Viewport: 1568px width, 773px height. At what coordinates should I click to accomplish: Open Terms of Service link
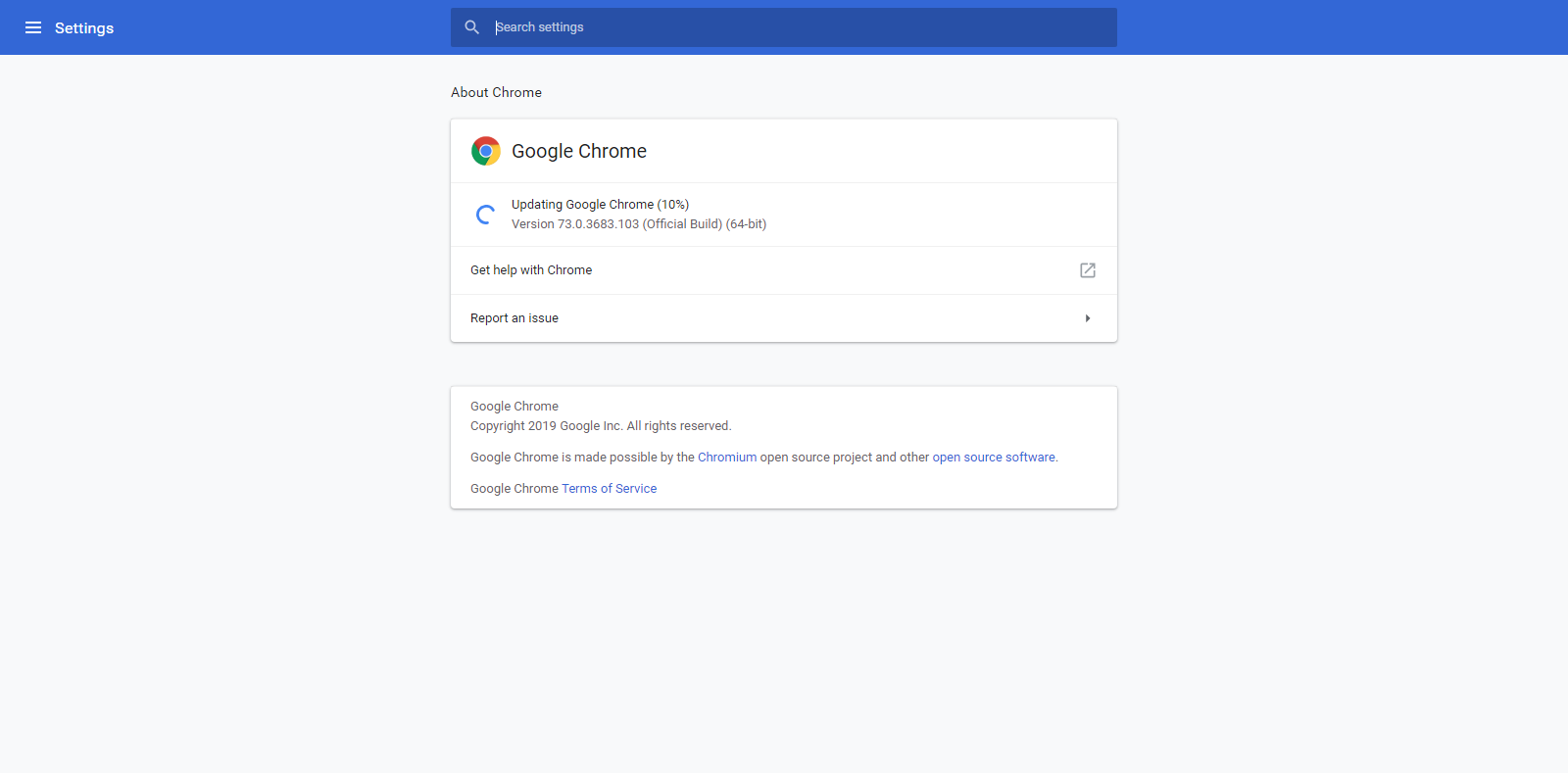pyautogui.click(x=609, y=489)
